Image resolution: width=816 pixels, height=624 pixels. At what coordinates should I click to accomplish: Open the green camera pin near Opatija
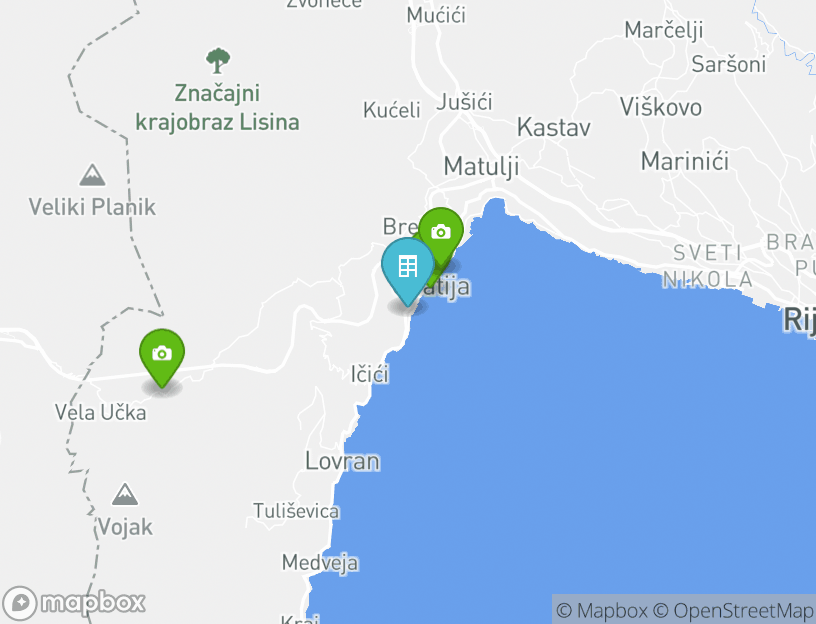(441, 234)
